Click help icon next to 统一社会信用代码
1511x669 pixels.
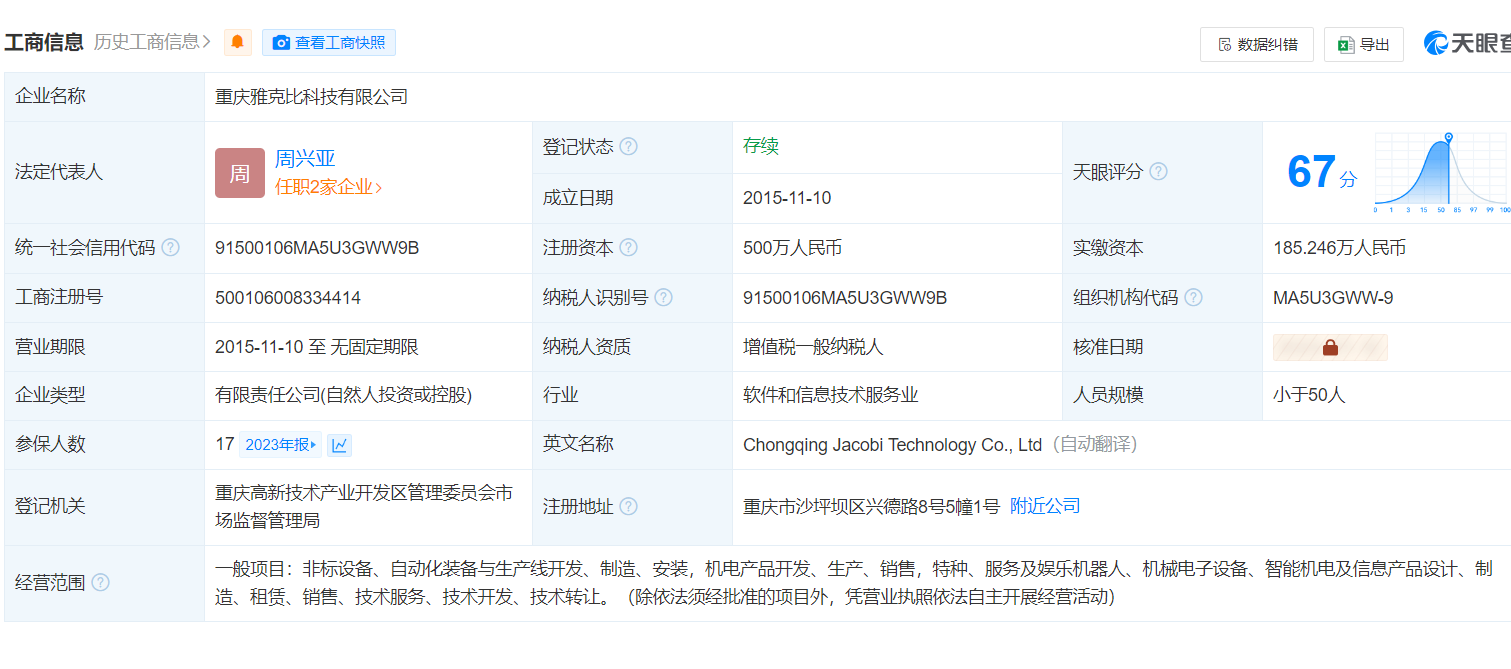coord(170,248)
